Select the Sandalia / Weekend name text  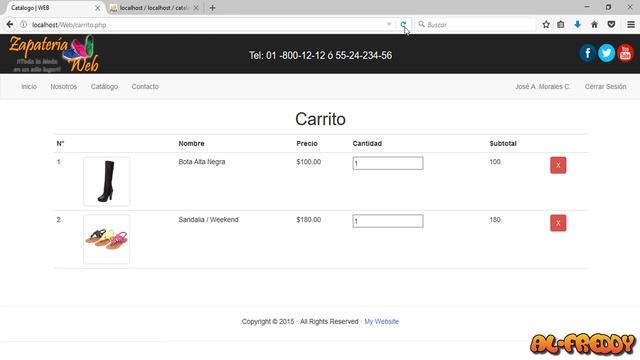pos(208,220)
